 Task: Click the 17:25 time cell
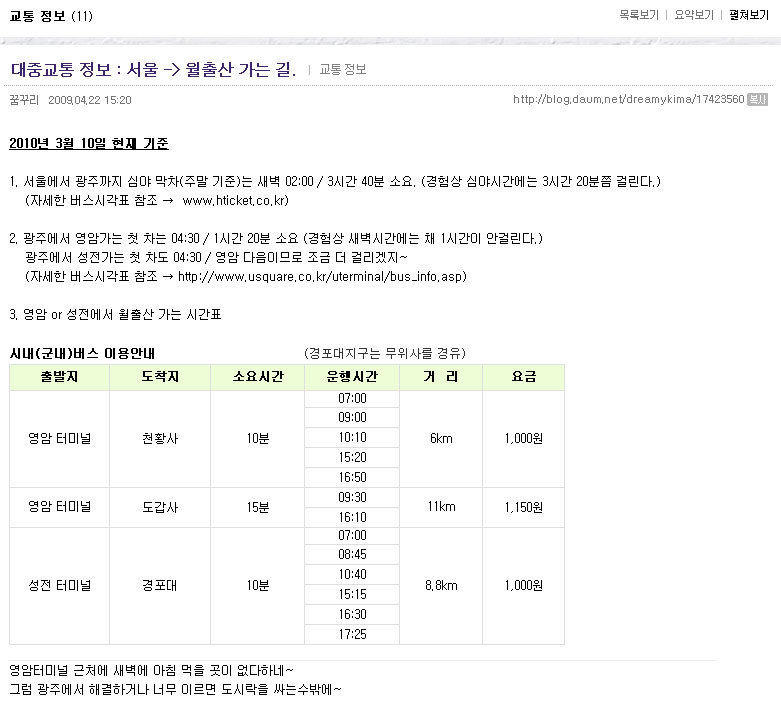tap(352, 634)
